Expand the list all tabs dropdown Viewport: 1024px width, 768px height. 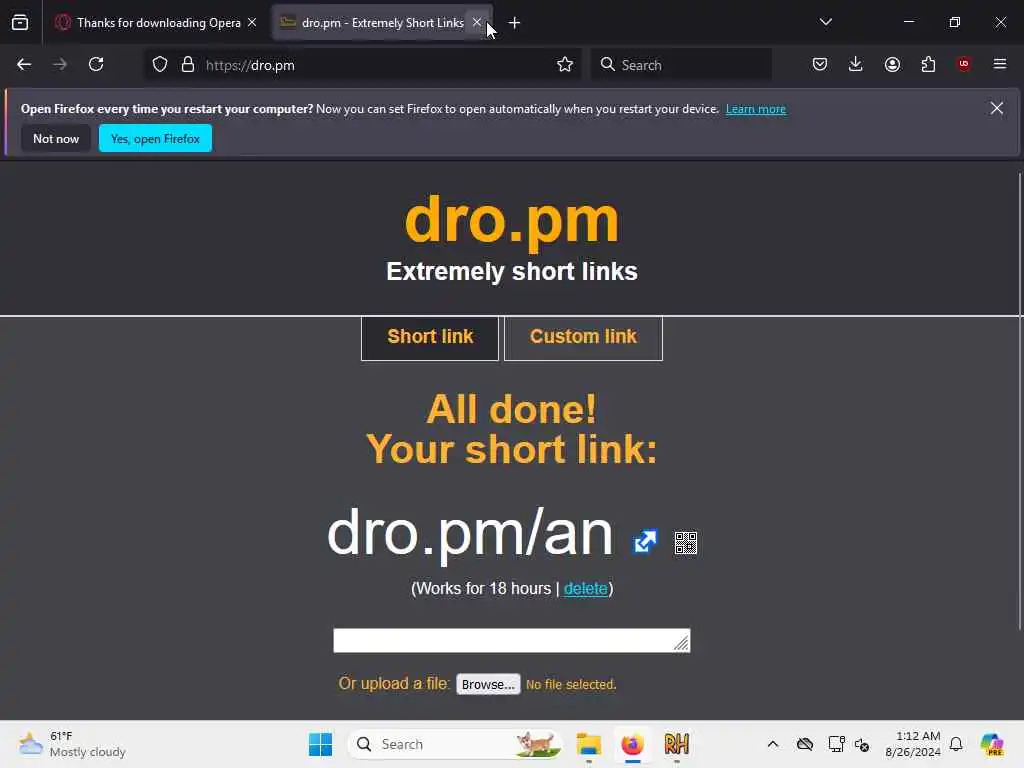tap(826, 22)
